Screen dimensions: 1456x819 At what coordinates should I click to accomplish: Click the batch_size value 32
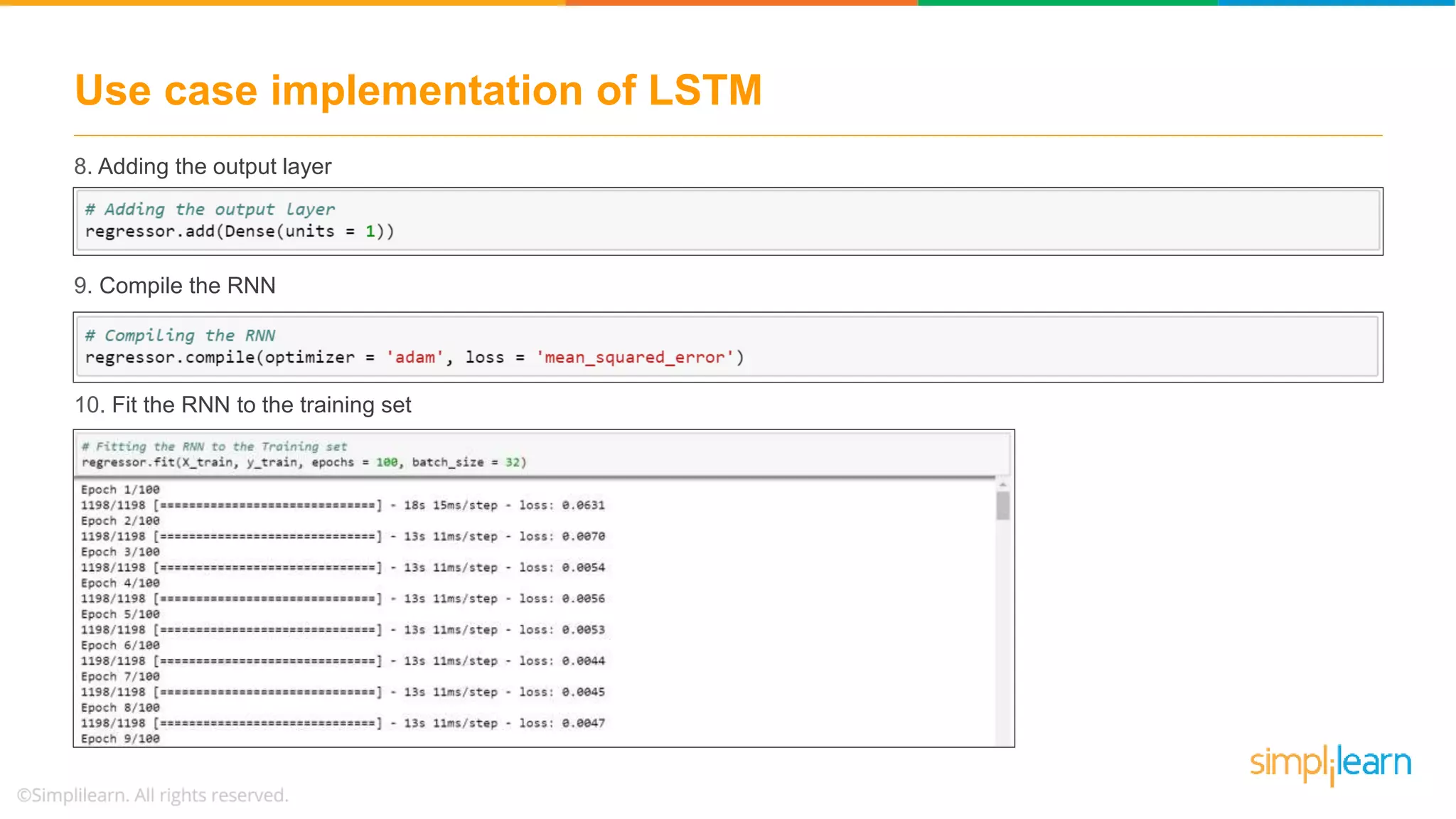(512, 462)
